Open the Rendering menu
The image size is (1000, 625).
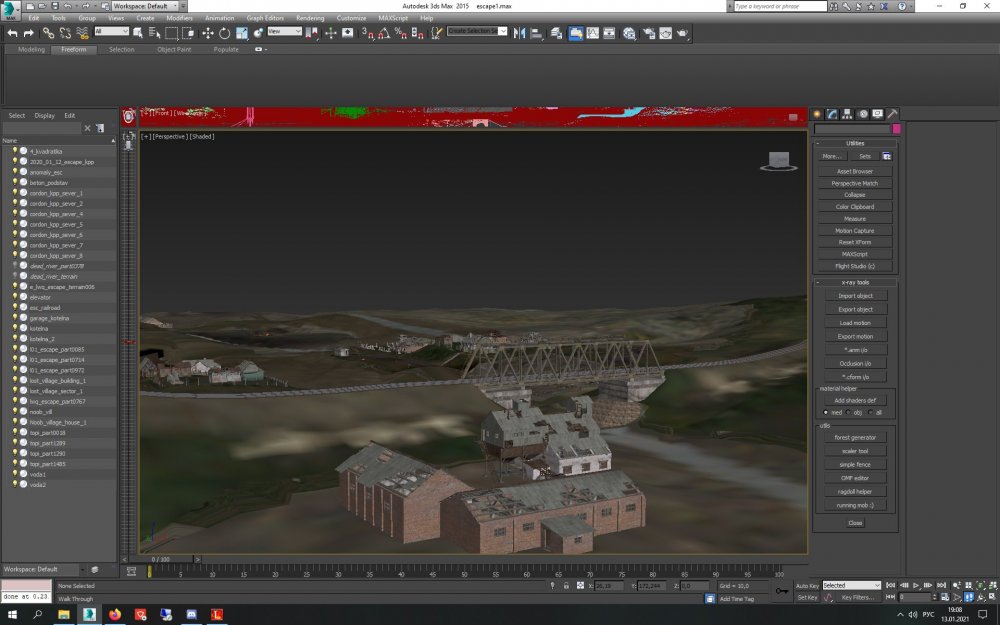(x=310, y=18)
